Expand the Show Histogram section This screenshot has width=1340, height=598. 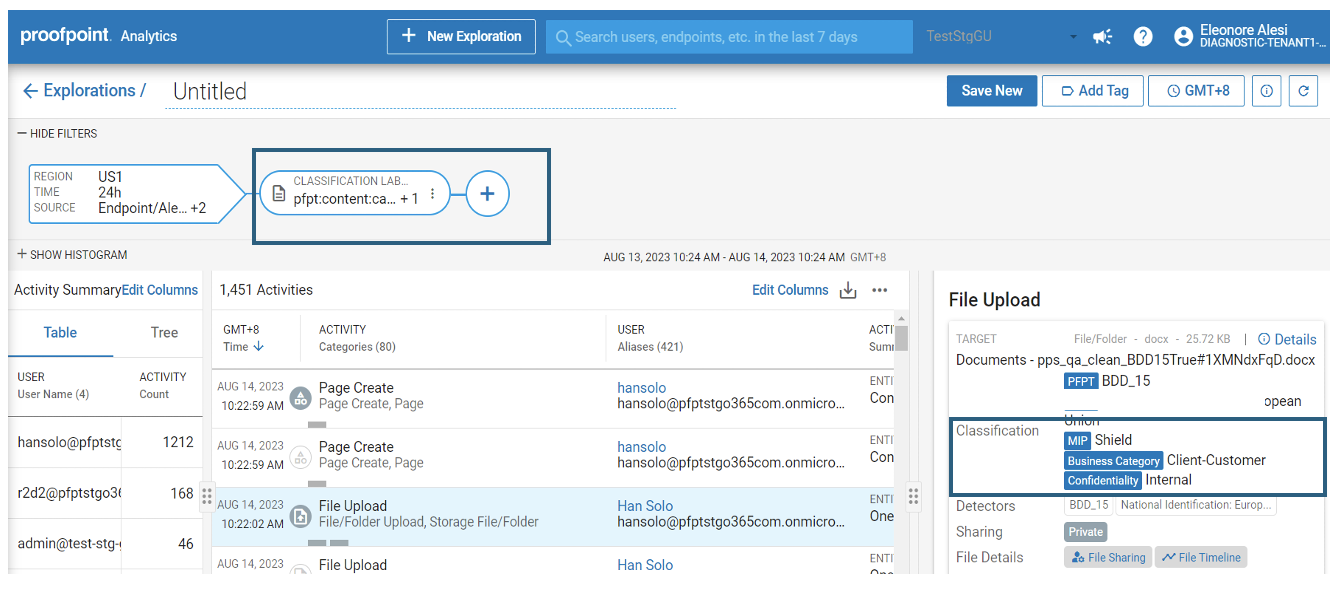(72, 255)
